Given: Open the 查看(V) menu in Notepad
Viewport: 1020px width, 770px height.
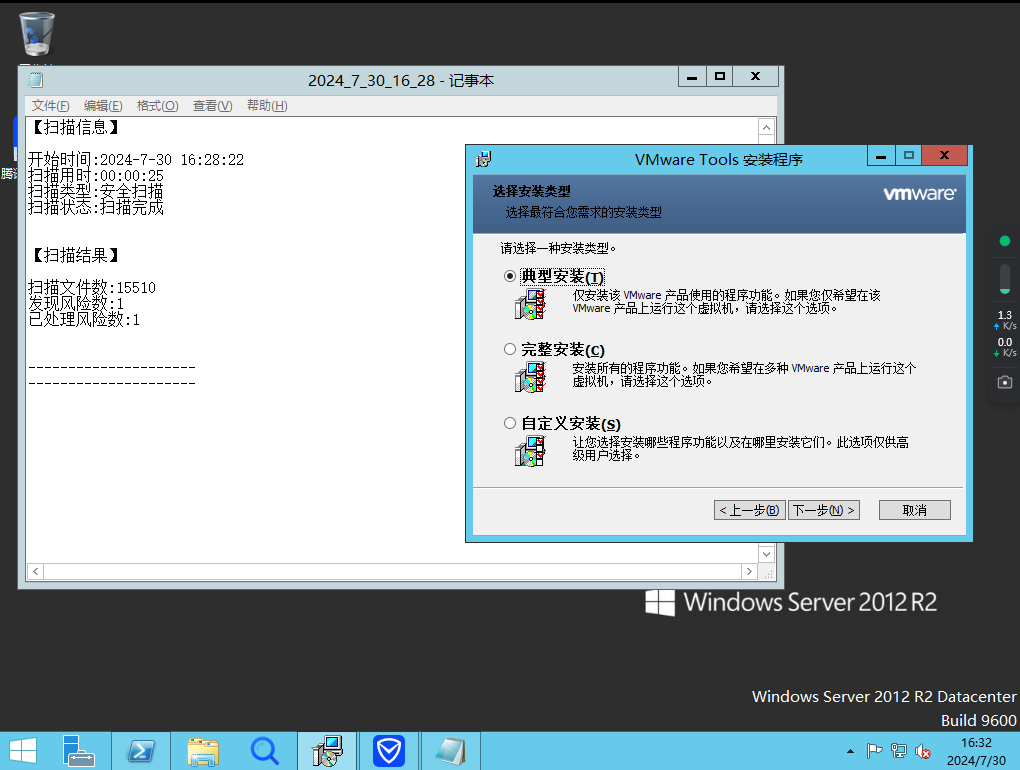Looking at the screenshot, I should [x=213, y=105].
